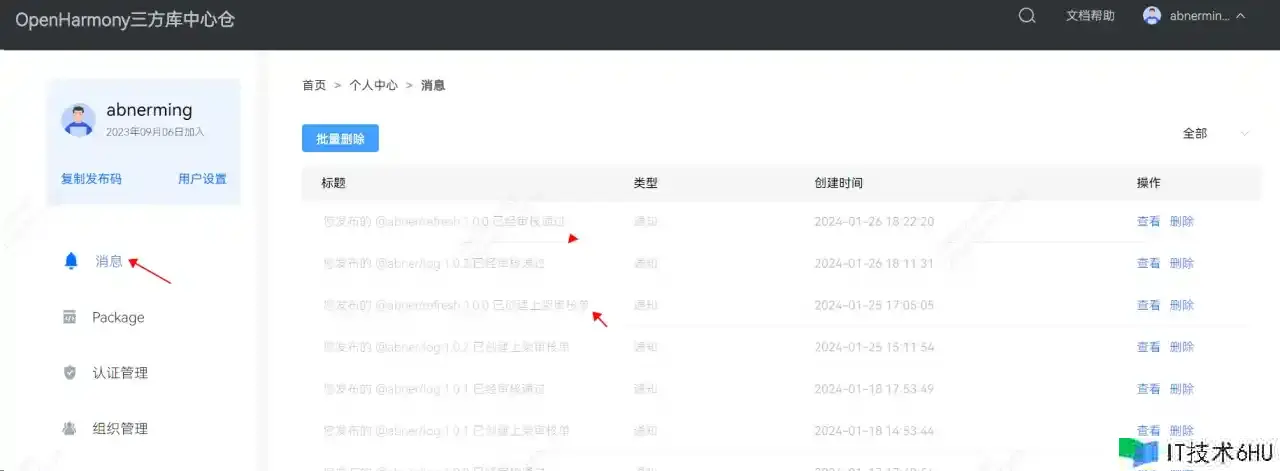Screen dimensions: 1280x471
Task: Open 用户设置 from the profile card
Action: [202, 179]
